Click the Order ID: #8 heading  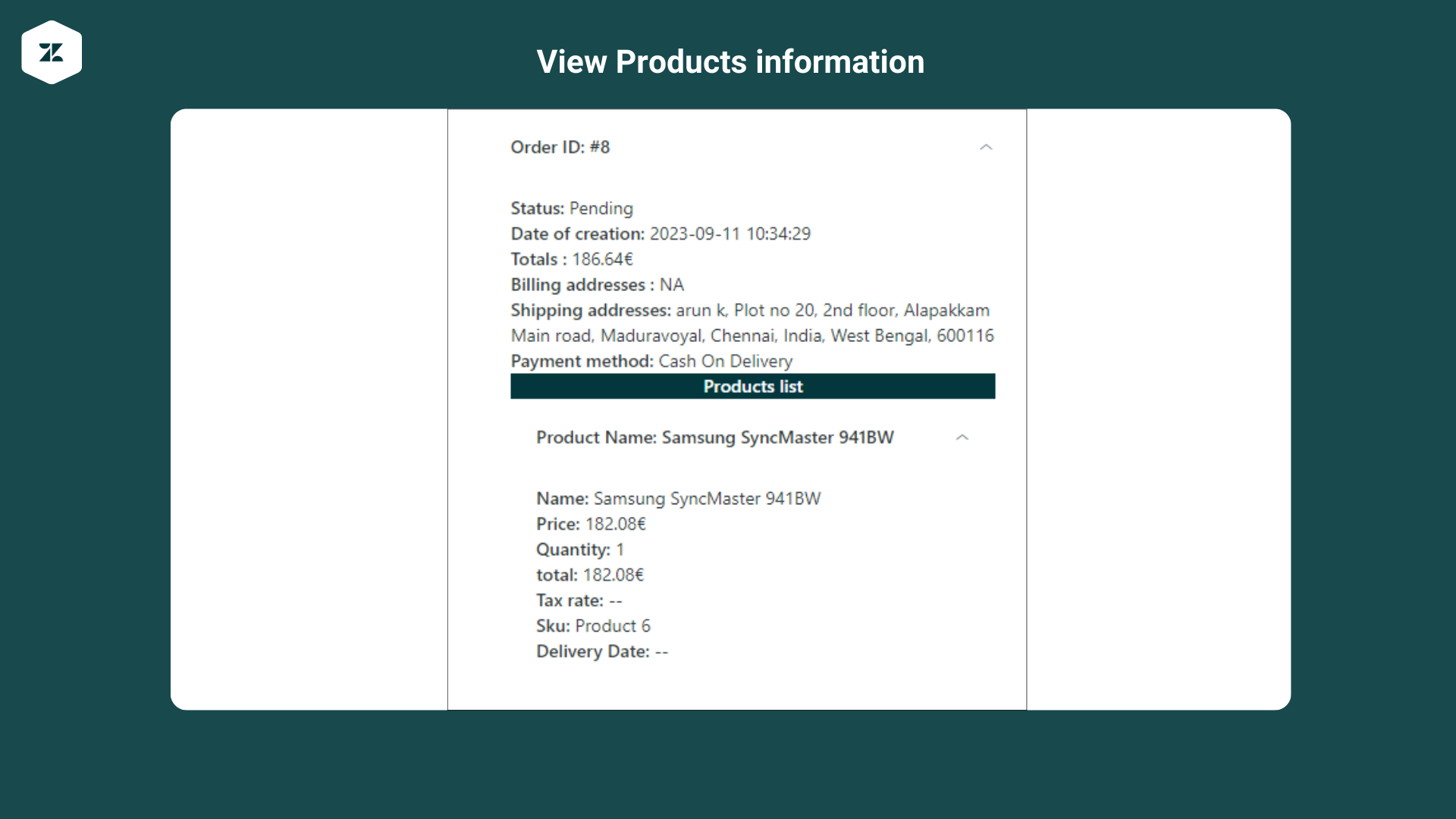coord(560,147)
